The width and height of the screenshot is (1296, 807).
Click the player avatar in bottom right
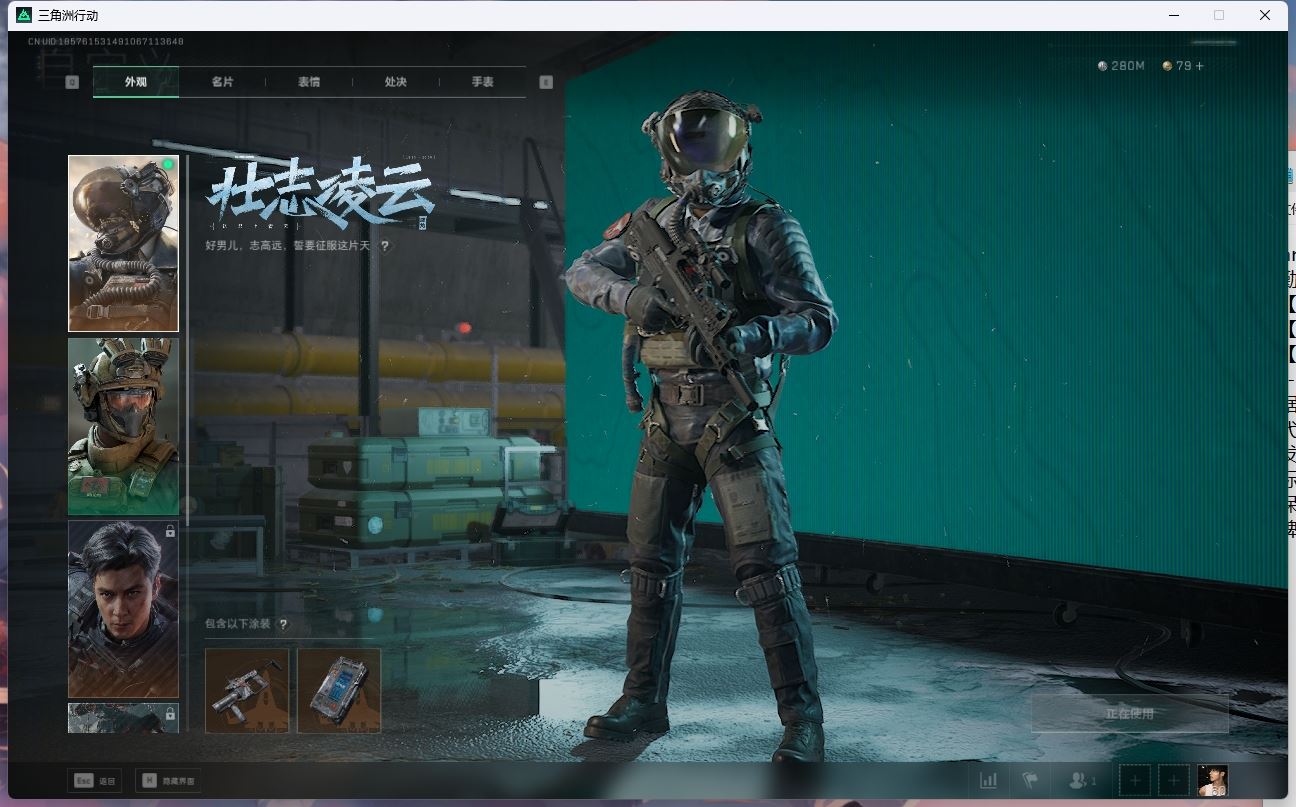click(1212, 780)
